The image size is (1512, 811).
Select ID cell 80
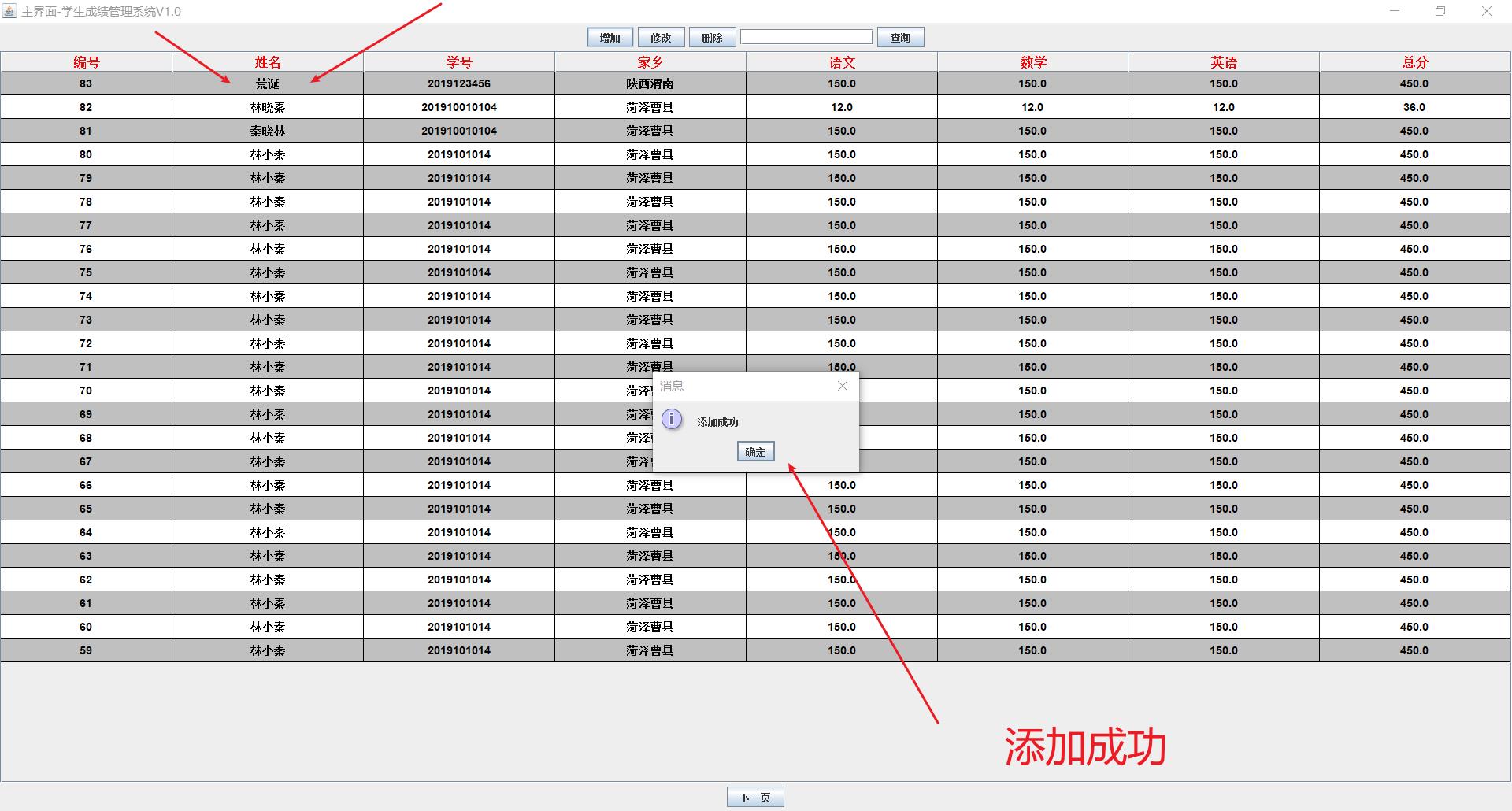point(86,154)
